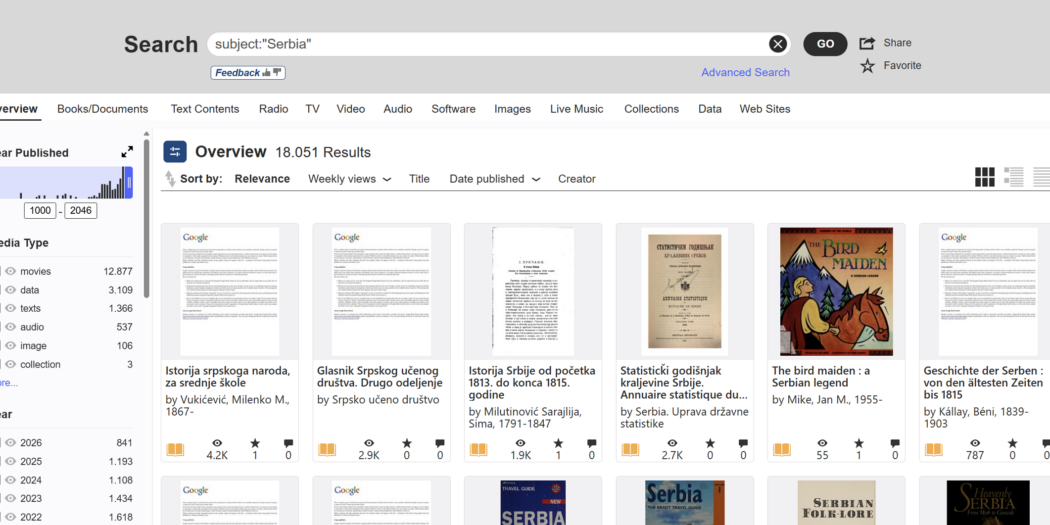Open the Advanced Search link
This screenshot has height=525, width=1050.
pos(745,73)
